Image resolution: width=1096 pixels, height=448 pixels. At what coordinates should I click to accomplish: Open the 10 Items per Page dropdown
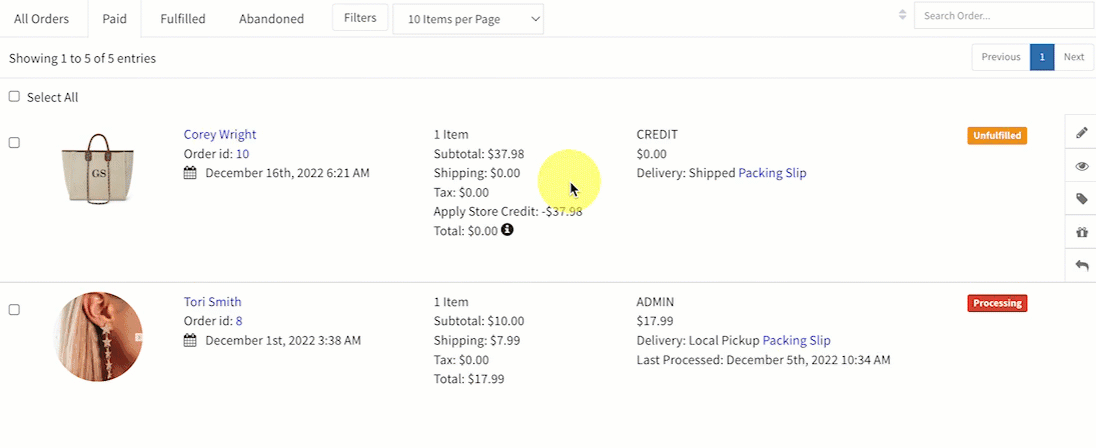click(468, 18)
